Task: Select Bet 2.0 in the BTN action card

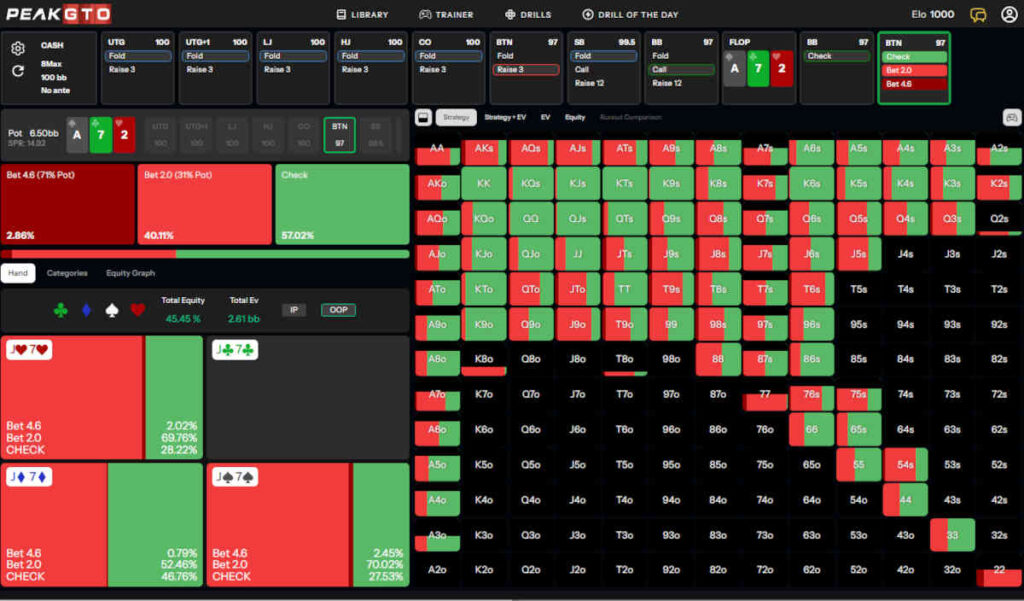Action: pyautogui.click(x=913, y=71)
